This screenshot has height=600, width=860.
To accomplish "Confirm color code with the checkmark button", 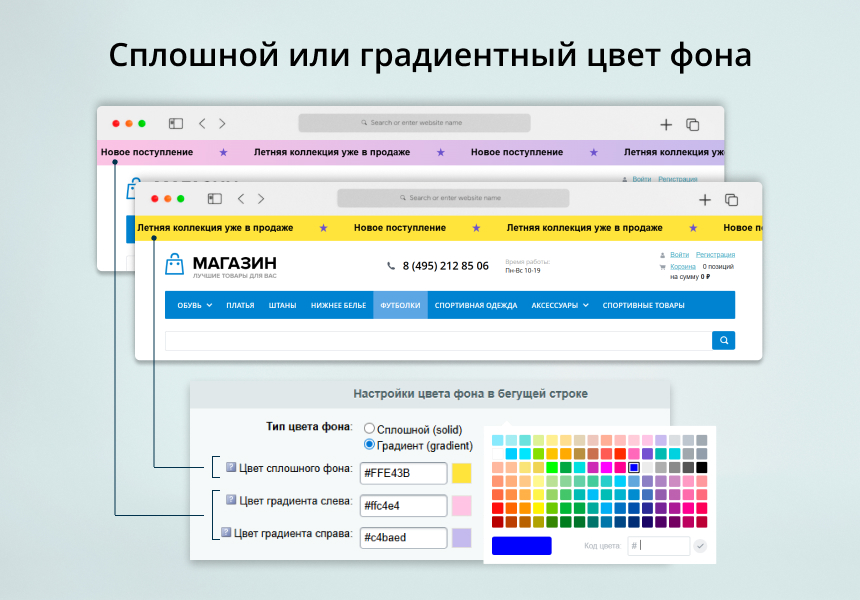I will pyautogui.click(x=700, y=546).
